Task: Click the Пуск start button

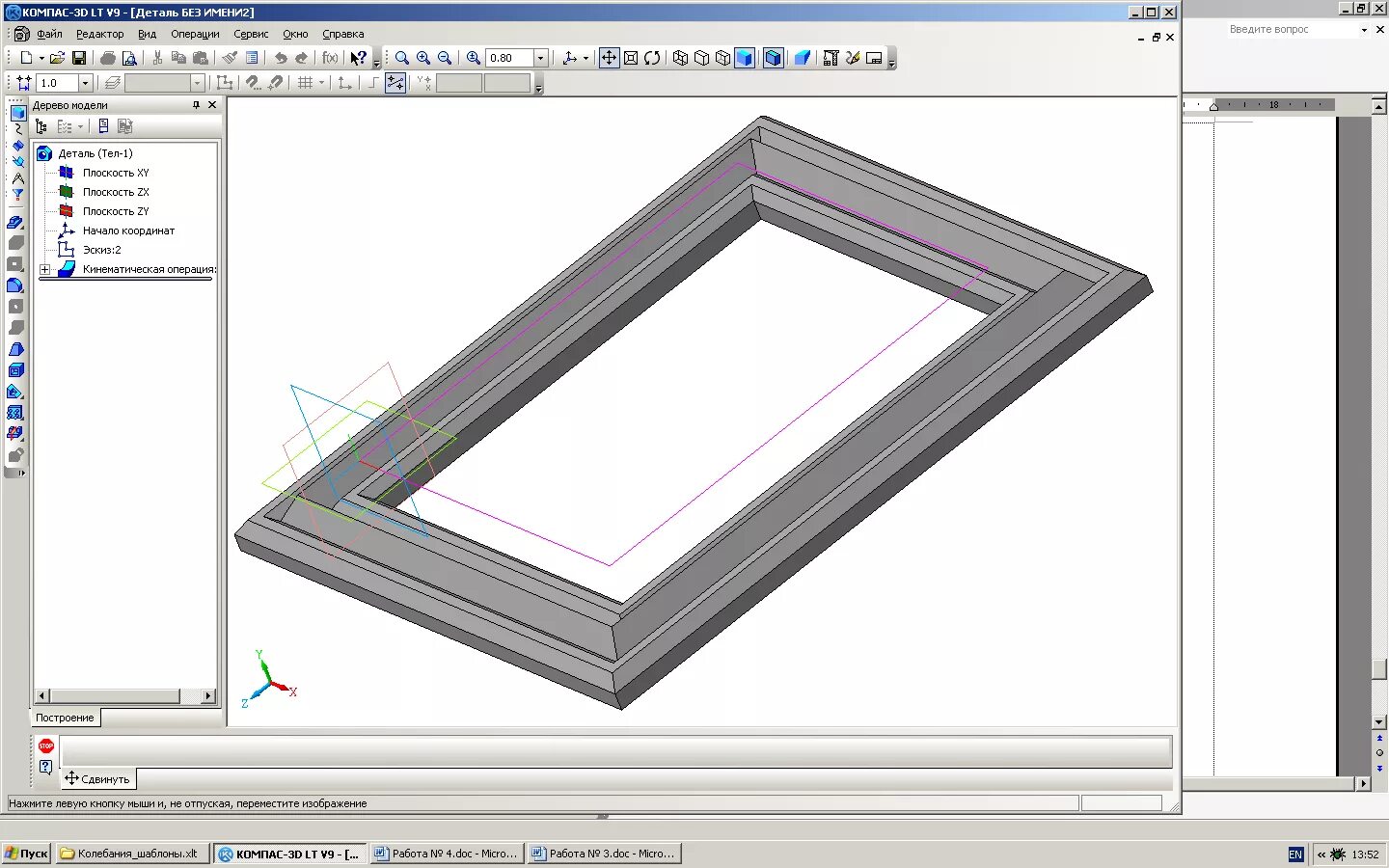Action: click(x=26, y=854)
